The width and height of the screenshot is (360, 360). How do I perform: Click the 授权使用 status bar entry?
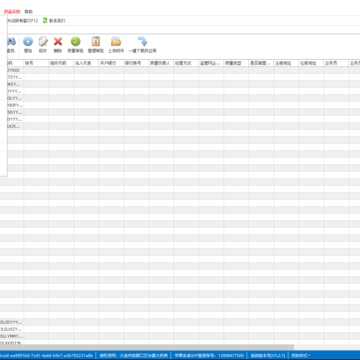(133, 356)
